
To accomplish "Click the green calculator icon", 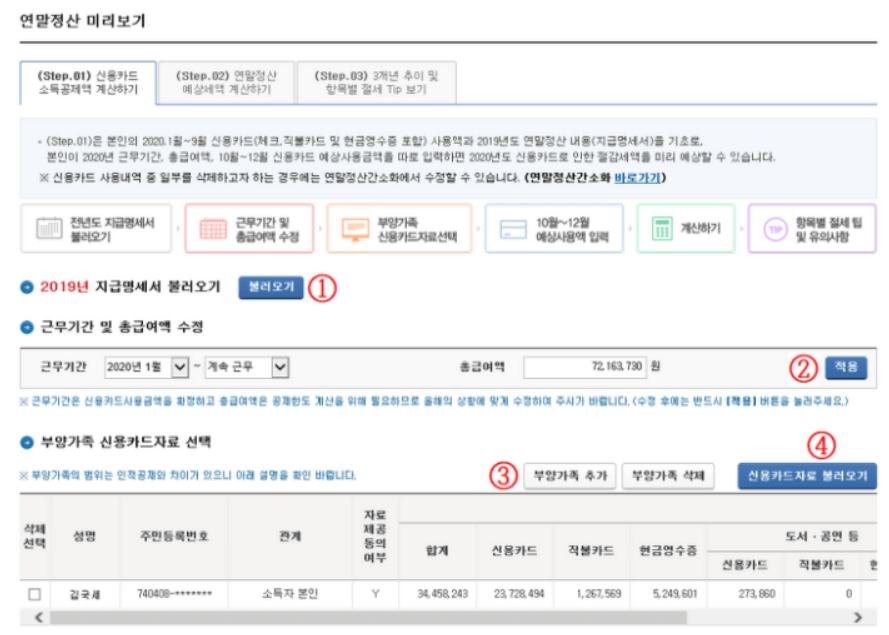I will pos(662,228).
